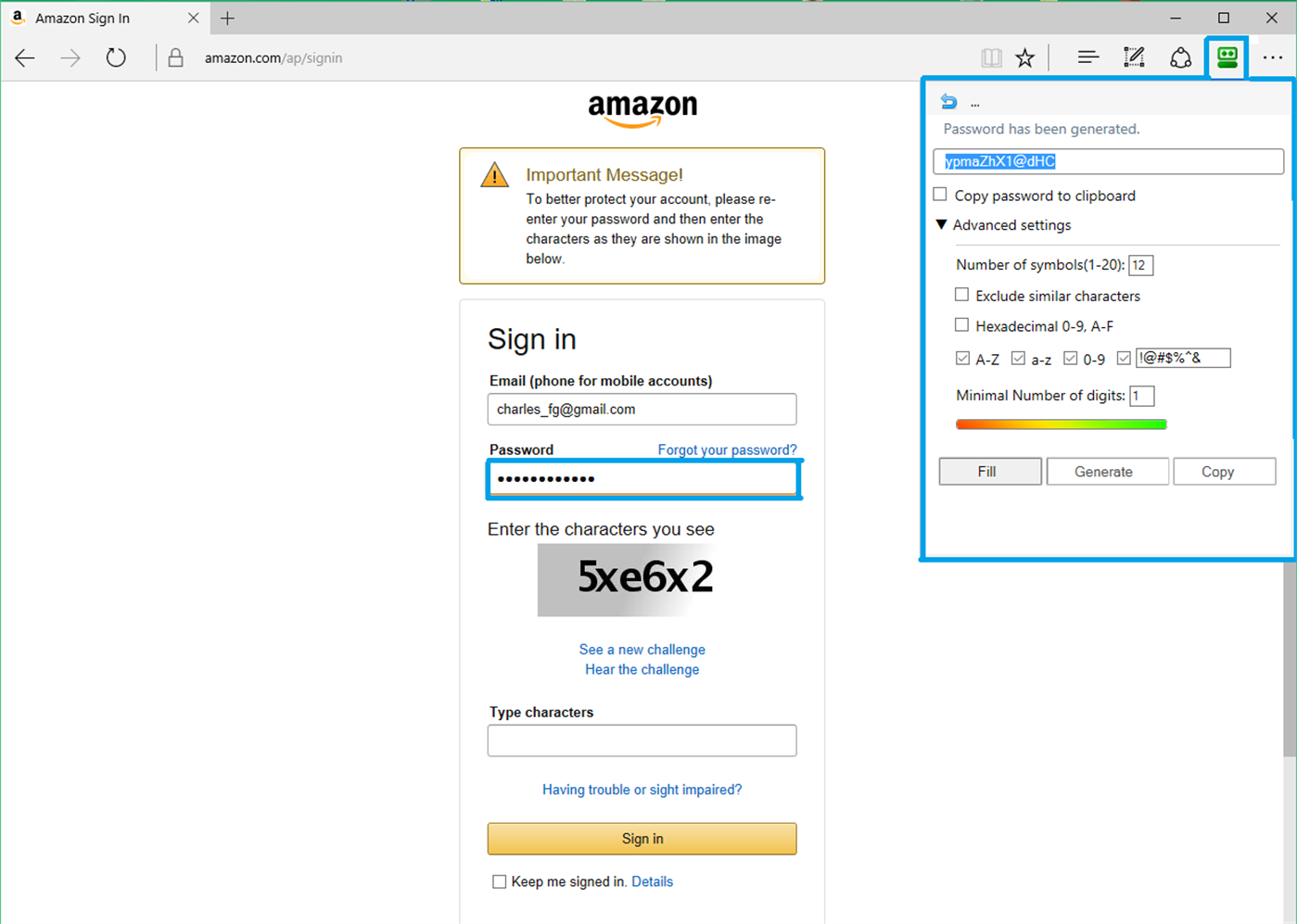Uncheck the a-z lowercase checkbox
1297x924 pixels.
pyautogui.click(x=1018, y=358)
